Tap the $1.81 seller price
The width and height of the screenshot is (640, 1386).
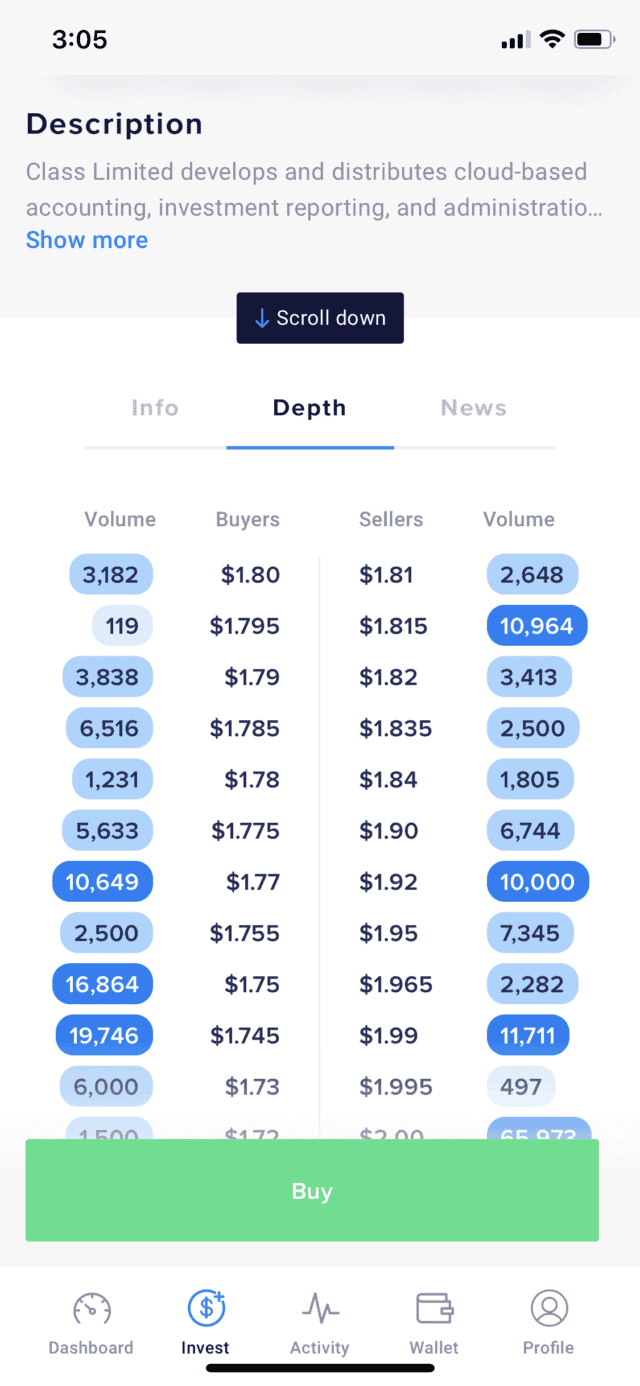386,575
